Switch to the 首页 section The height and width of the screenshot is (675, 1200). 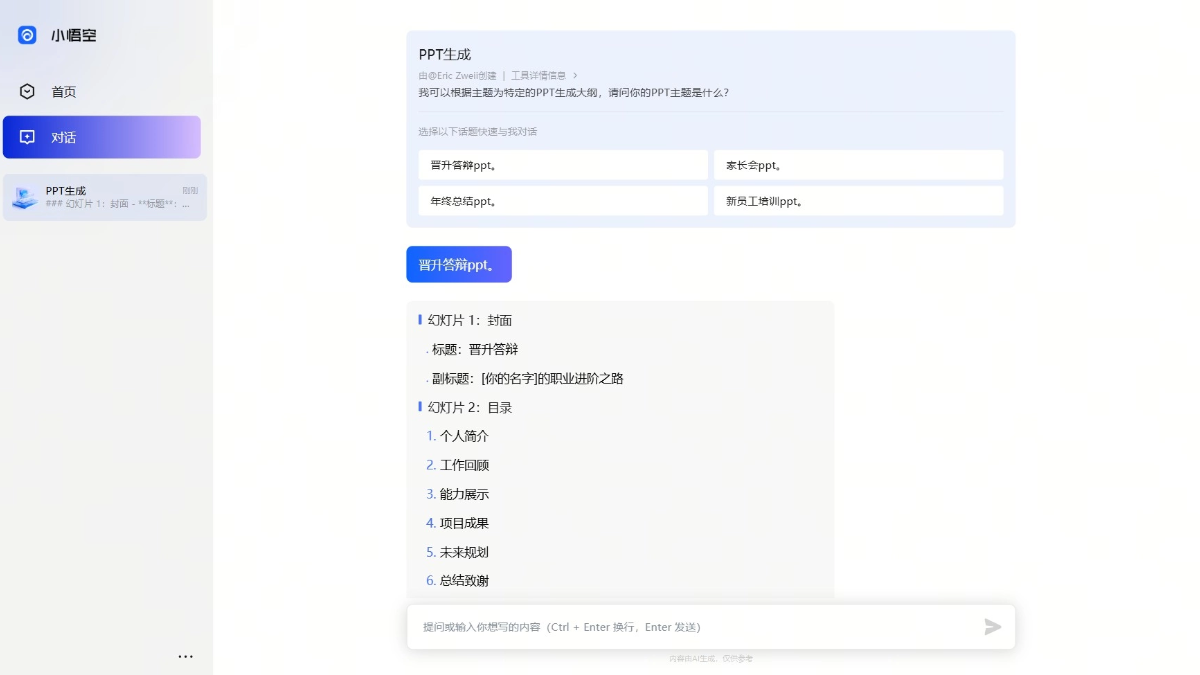tap(60, 91)
